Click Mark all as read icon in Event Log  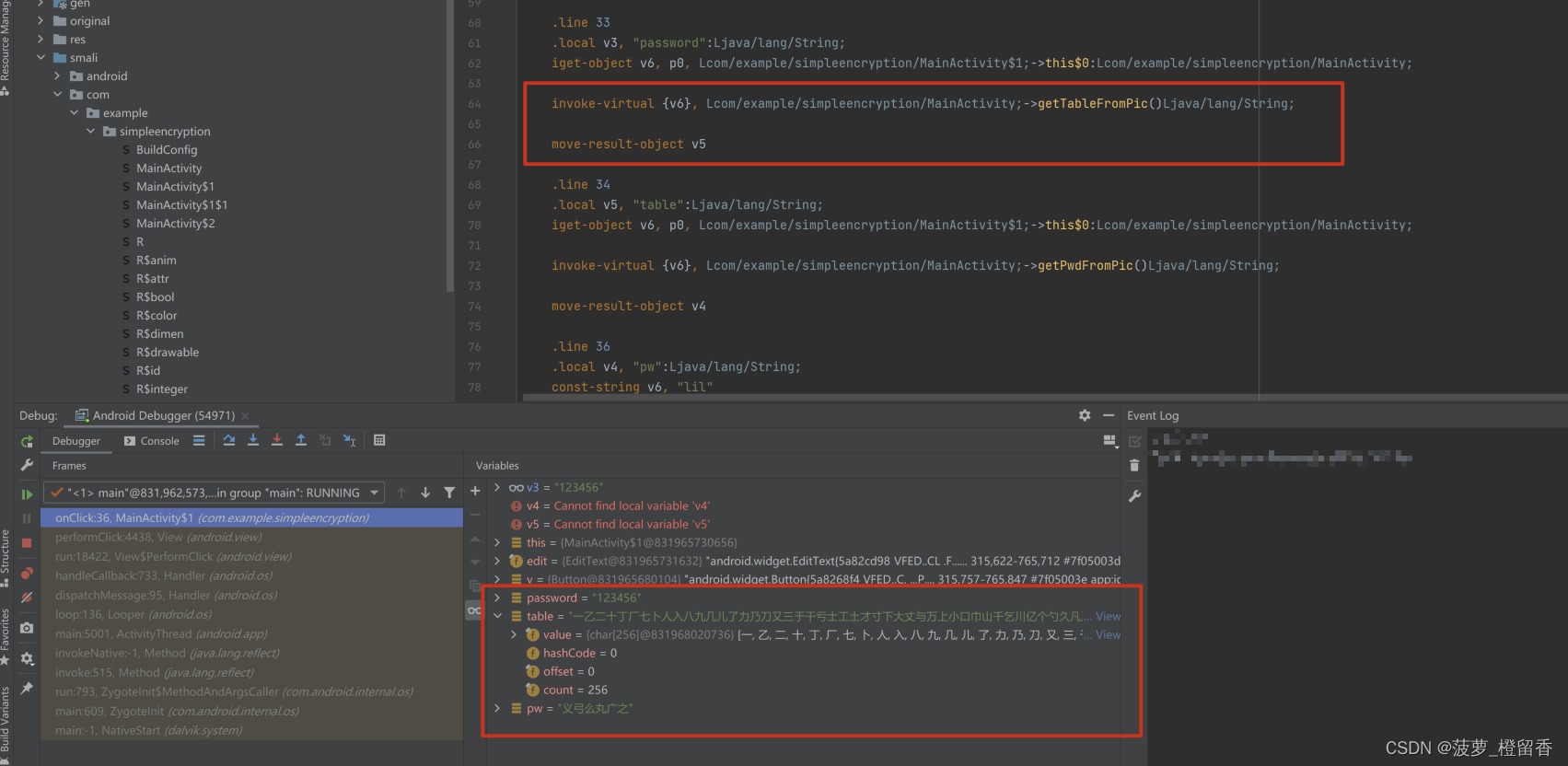[x=1134, y=442]
